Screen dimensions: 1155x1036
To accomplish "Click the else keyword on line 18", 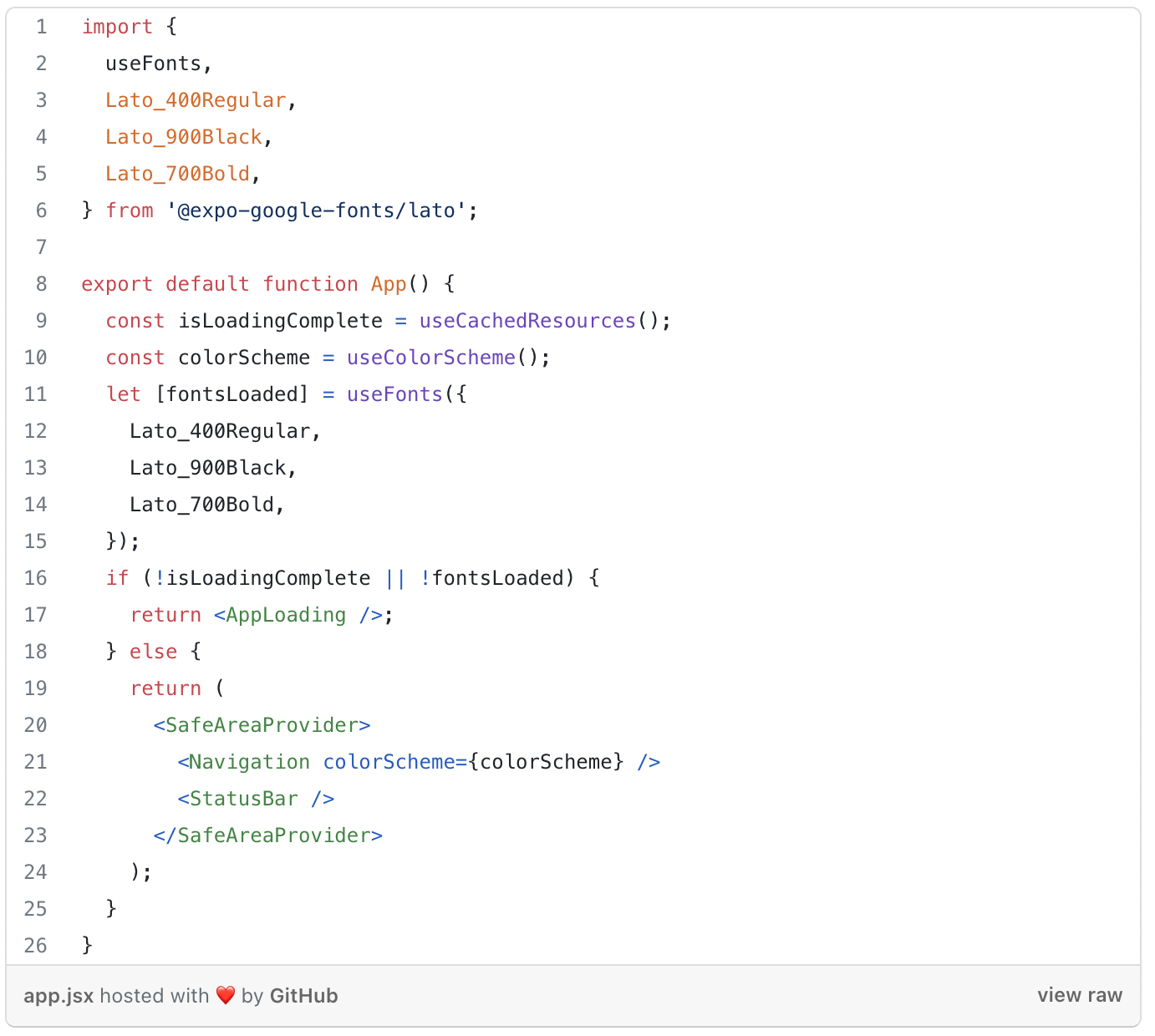I will 153,651.
